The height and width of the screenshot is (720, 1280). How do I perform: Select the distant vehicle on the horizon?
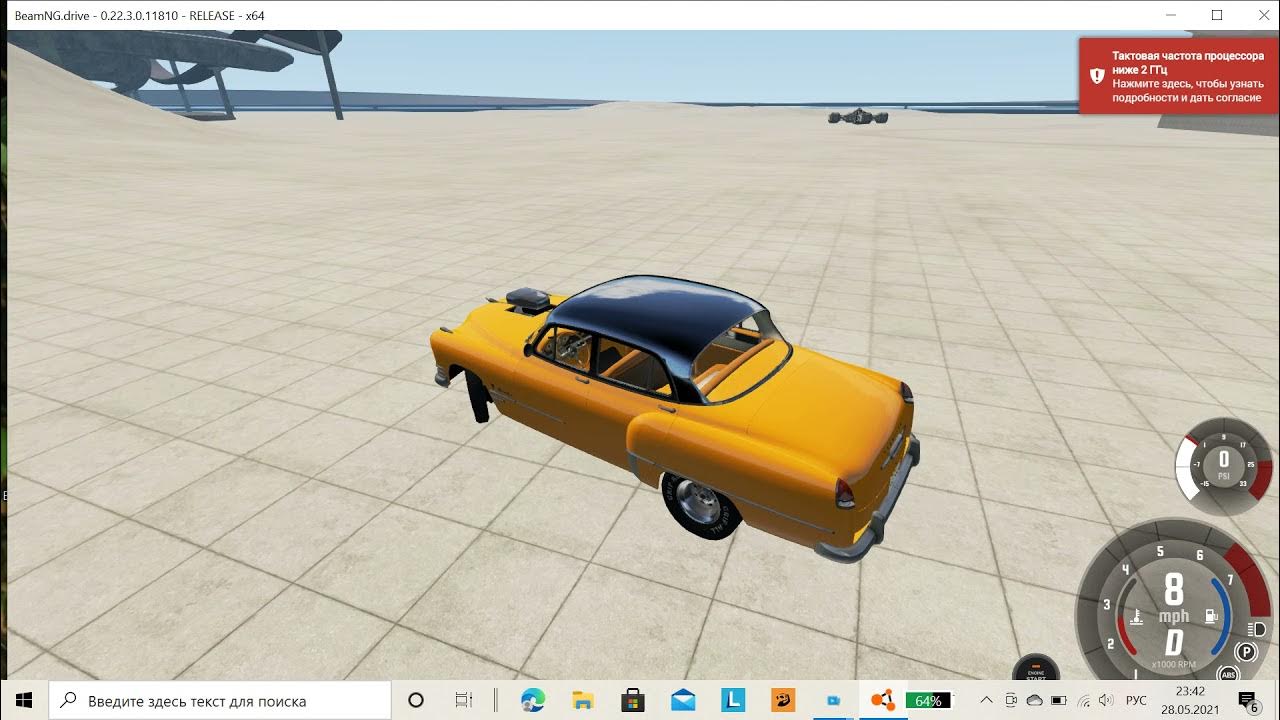[857, 117]
